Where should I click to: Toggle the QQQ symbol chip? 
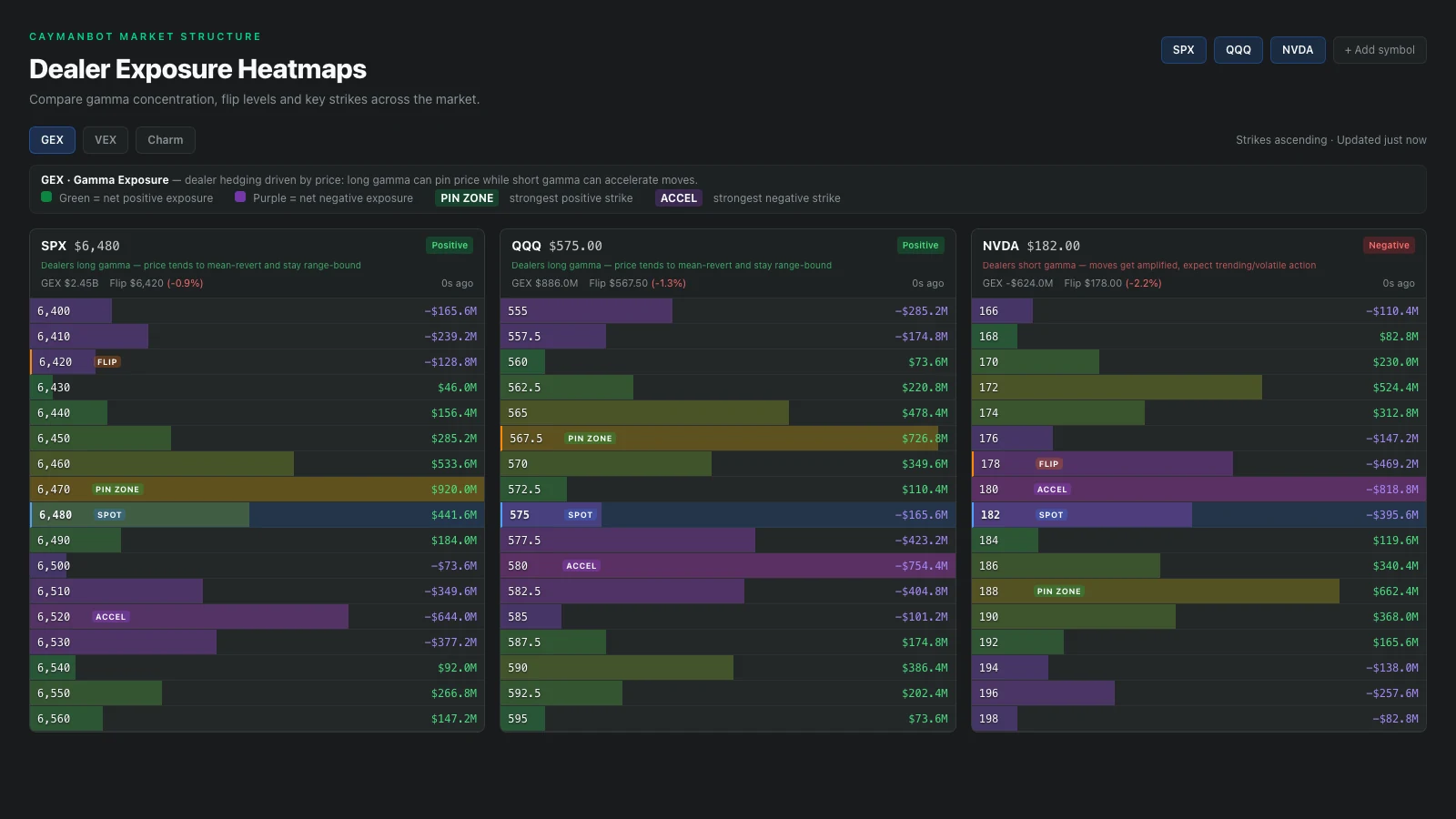(x=1238, y=50)
